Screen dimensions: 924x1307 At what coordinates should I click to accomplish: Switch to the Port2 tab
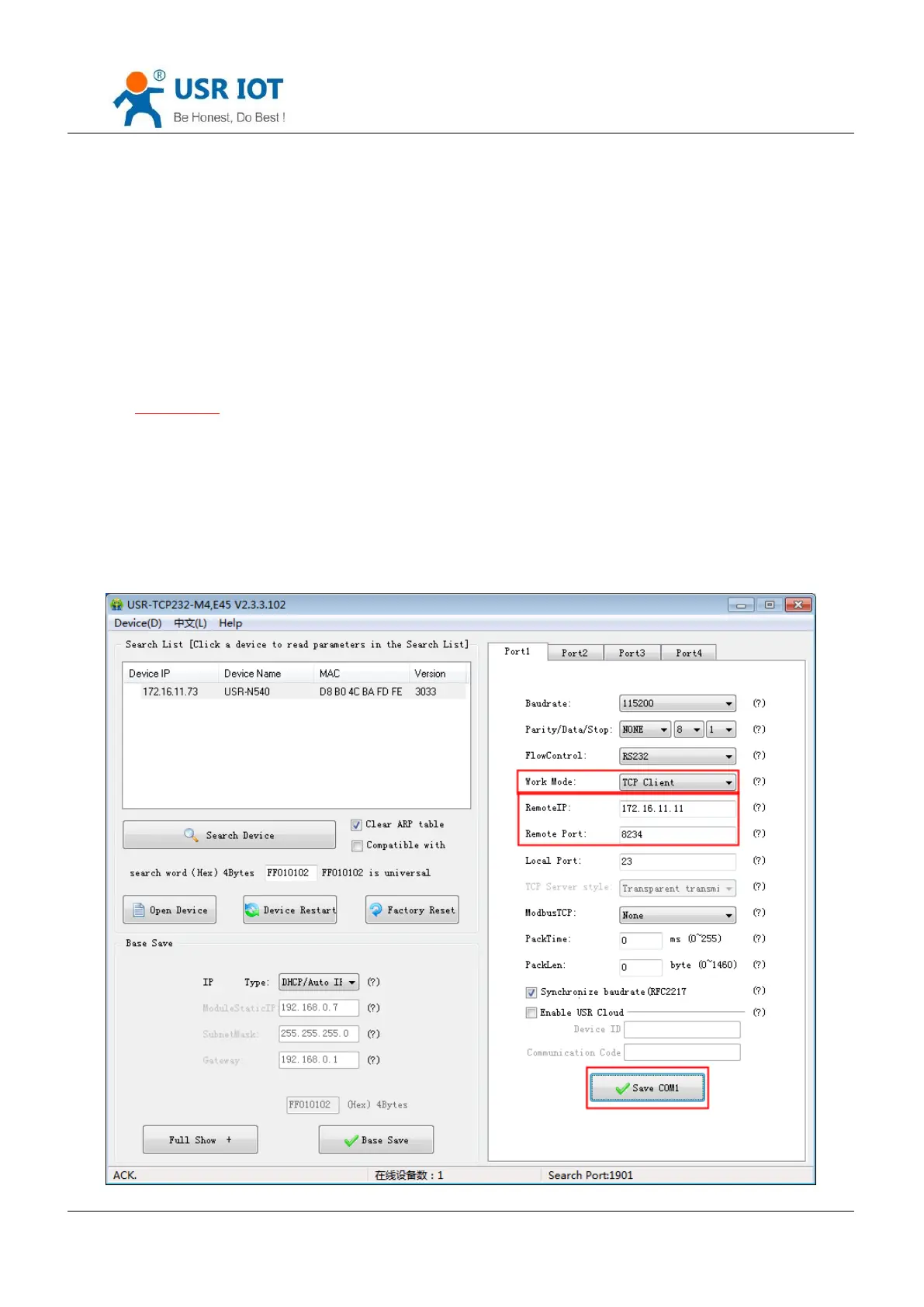click(575, 653)
